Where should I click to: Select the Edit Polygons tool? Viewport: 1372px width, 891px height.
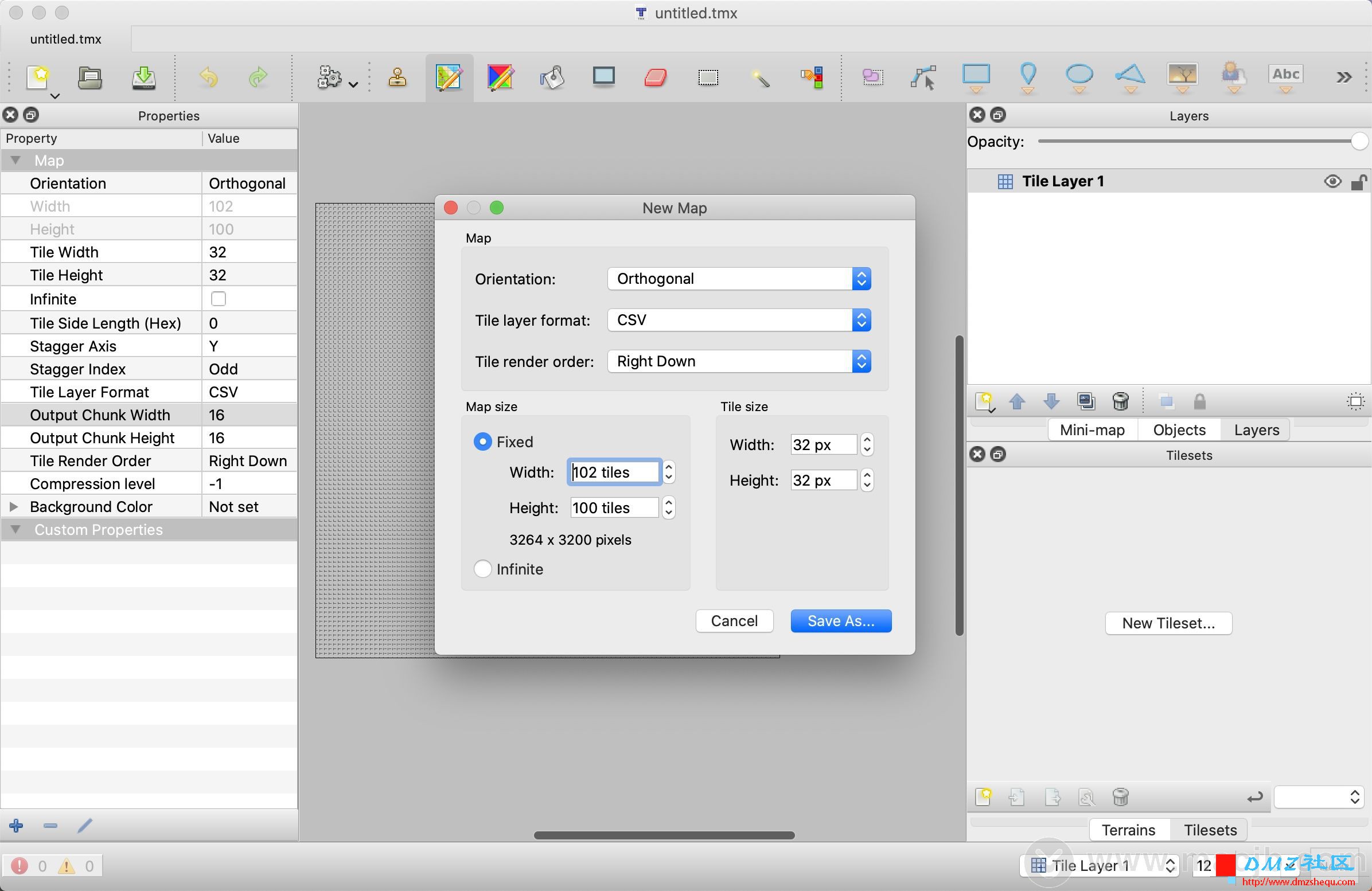pyautogui.click(x=923, y=77)
